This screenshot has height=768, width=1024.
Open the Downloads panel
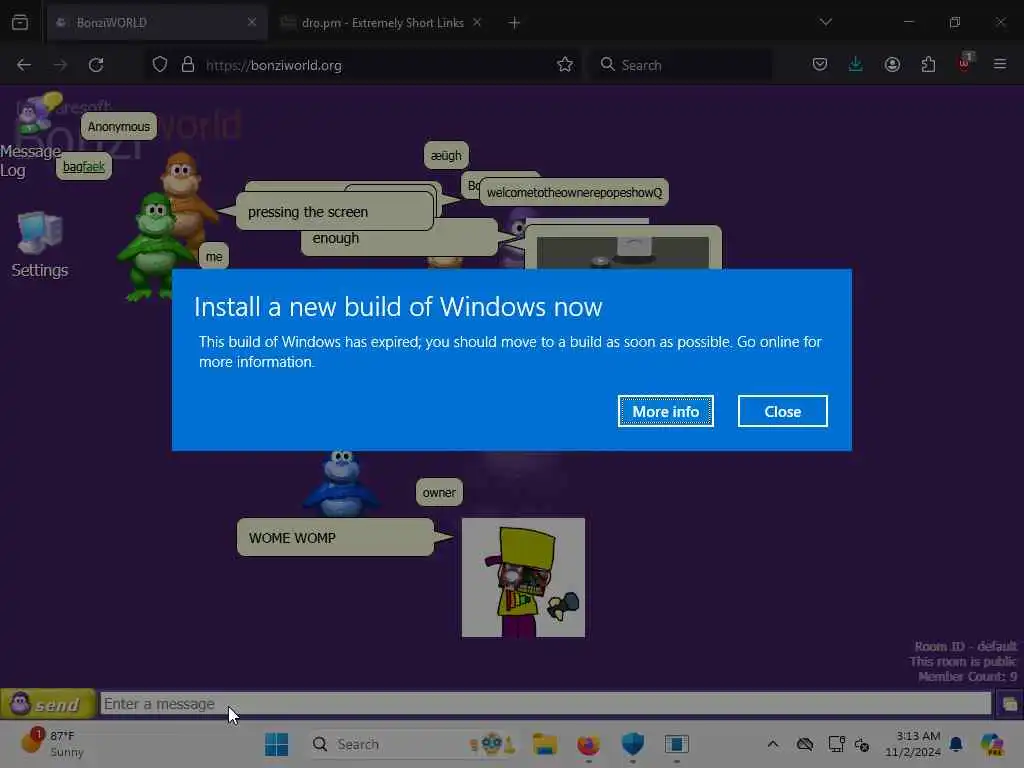click(856, 65)
